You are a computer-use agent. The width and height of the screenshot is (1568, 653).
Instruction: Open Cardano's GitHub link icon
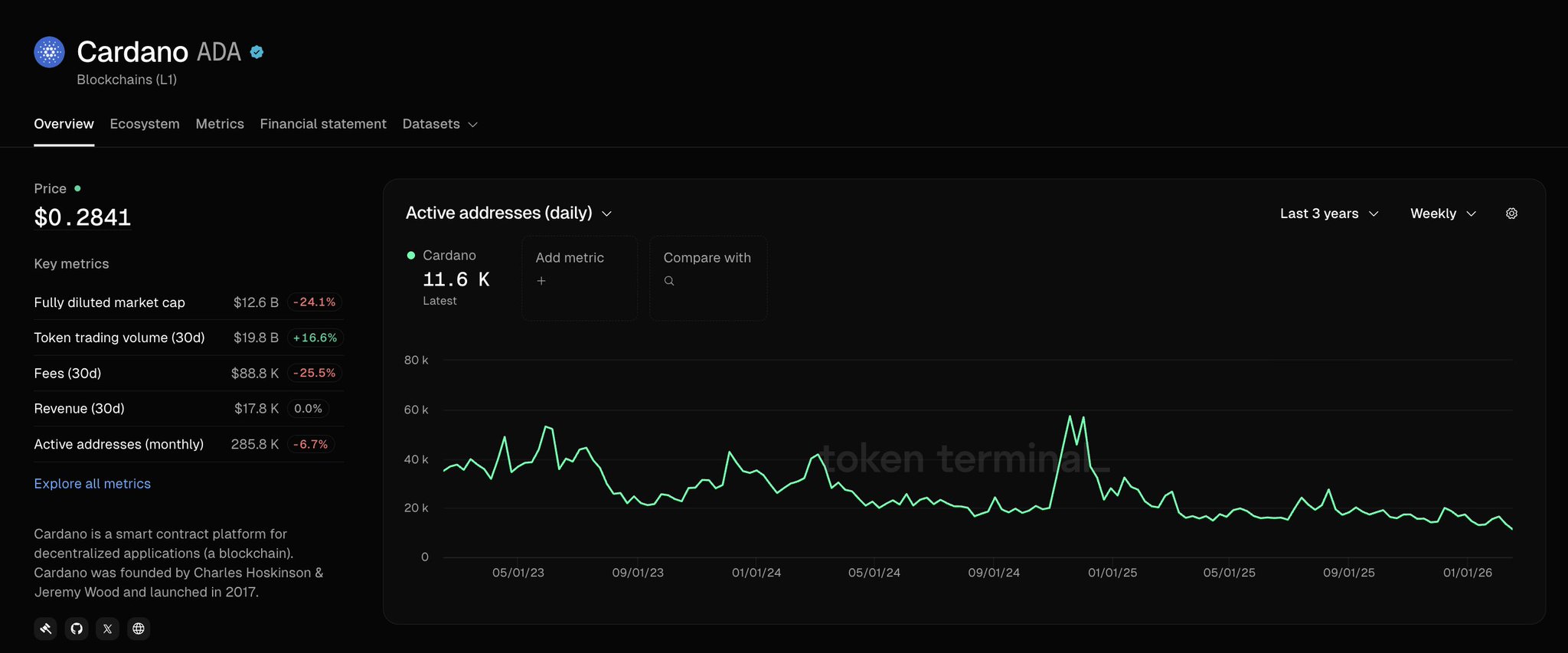[77, 629]
